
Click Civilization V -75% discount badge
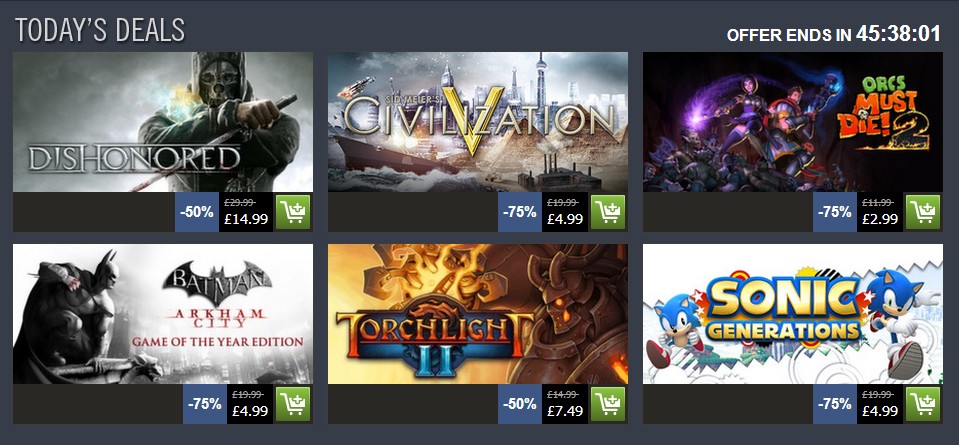click(x=519, y=212)
